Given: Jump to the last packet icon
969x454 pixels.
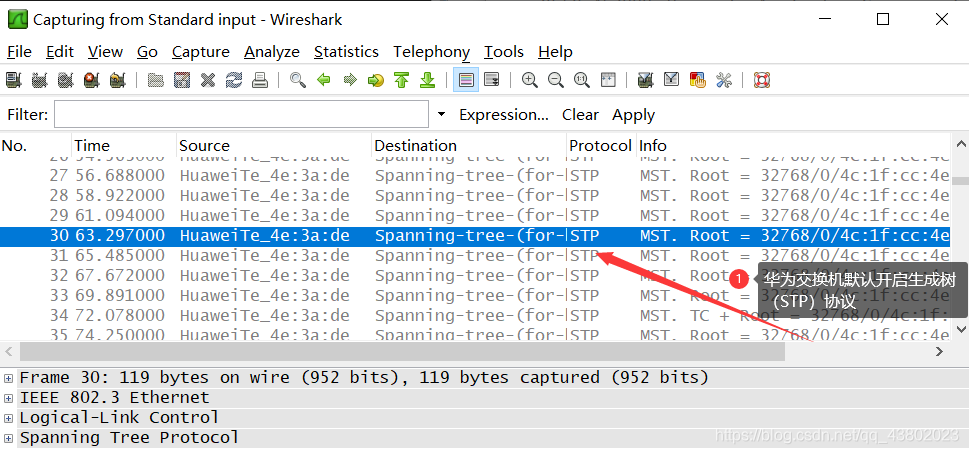Looking at the screenshot, I should 428,80.
